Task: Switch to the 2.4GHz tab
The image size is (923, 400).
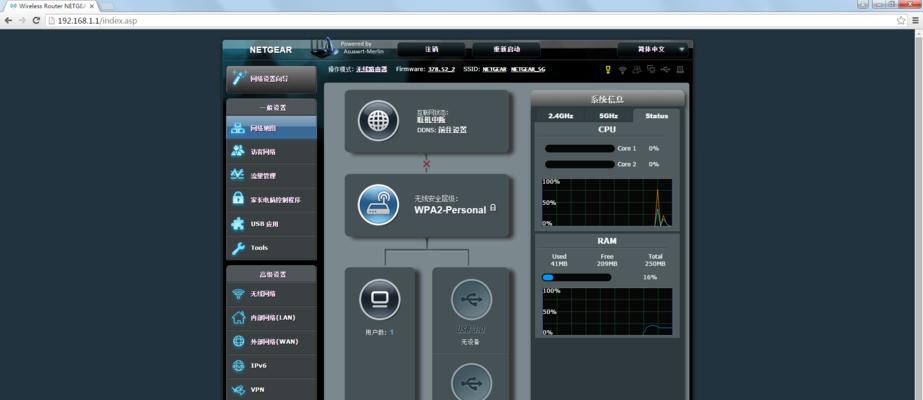Action: click(x=560, y=116)
